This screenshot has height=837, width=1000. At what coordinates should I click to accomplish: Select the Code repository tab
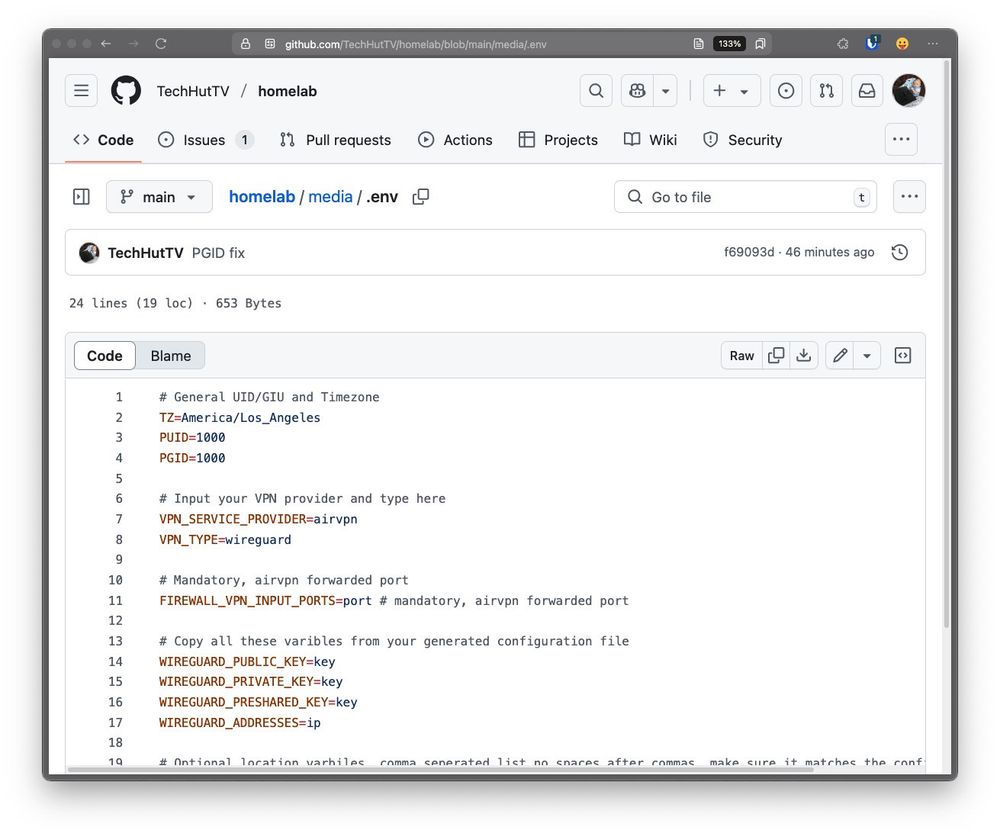coord(103,140)
